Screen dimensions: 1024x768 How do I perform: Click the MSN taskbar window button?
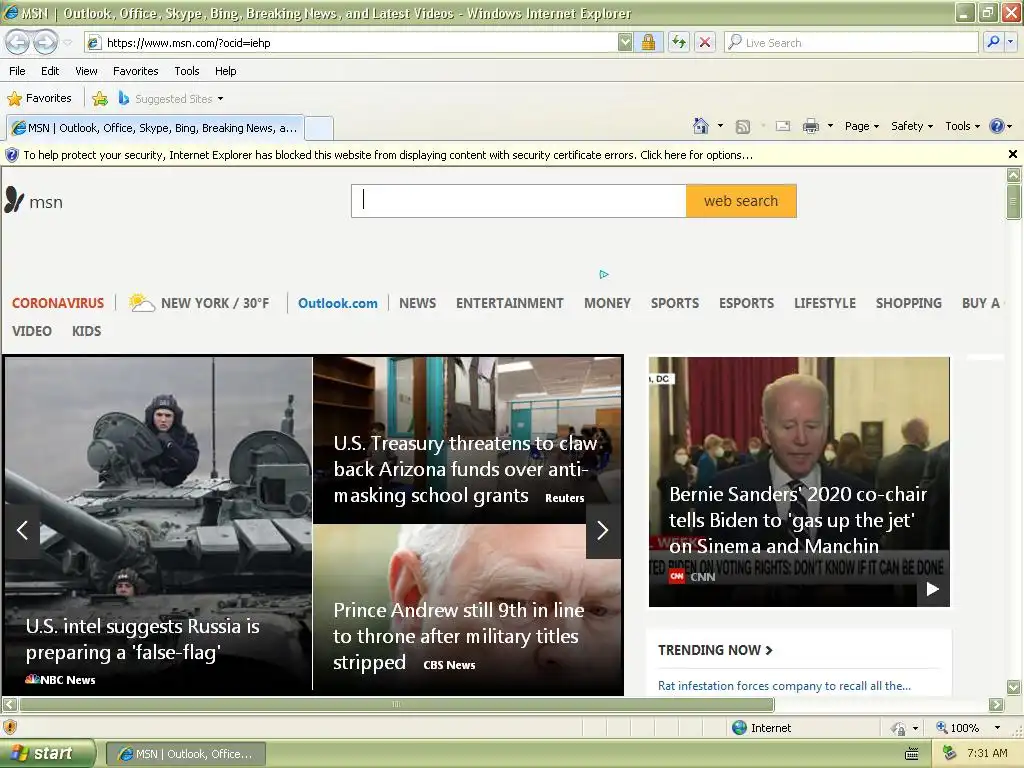click(186, 754)
